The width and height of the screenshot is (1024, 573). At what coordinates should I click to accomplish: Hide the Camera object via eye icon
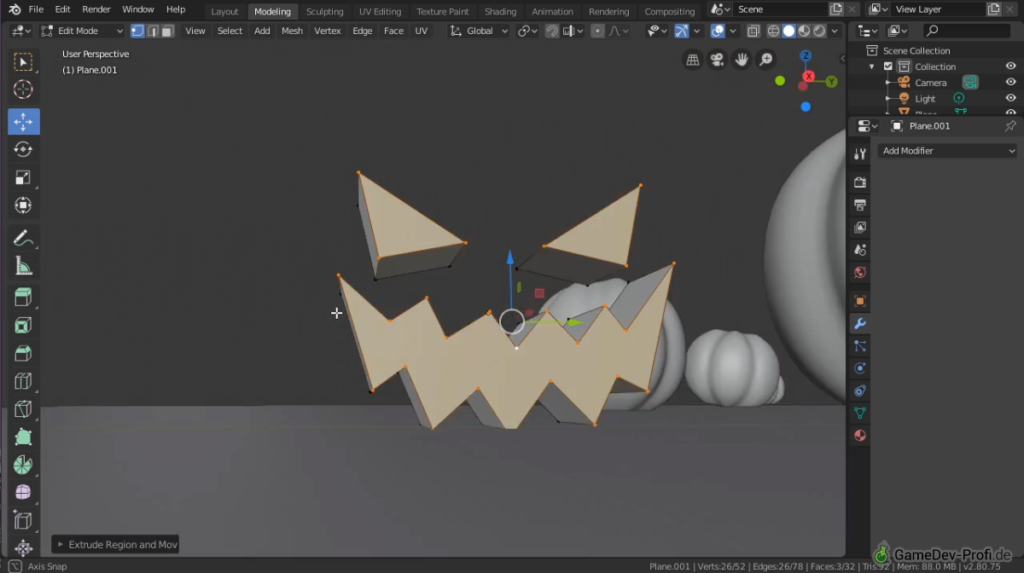[x=1010, y=82]
